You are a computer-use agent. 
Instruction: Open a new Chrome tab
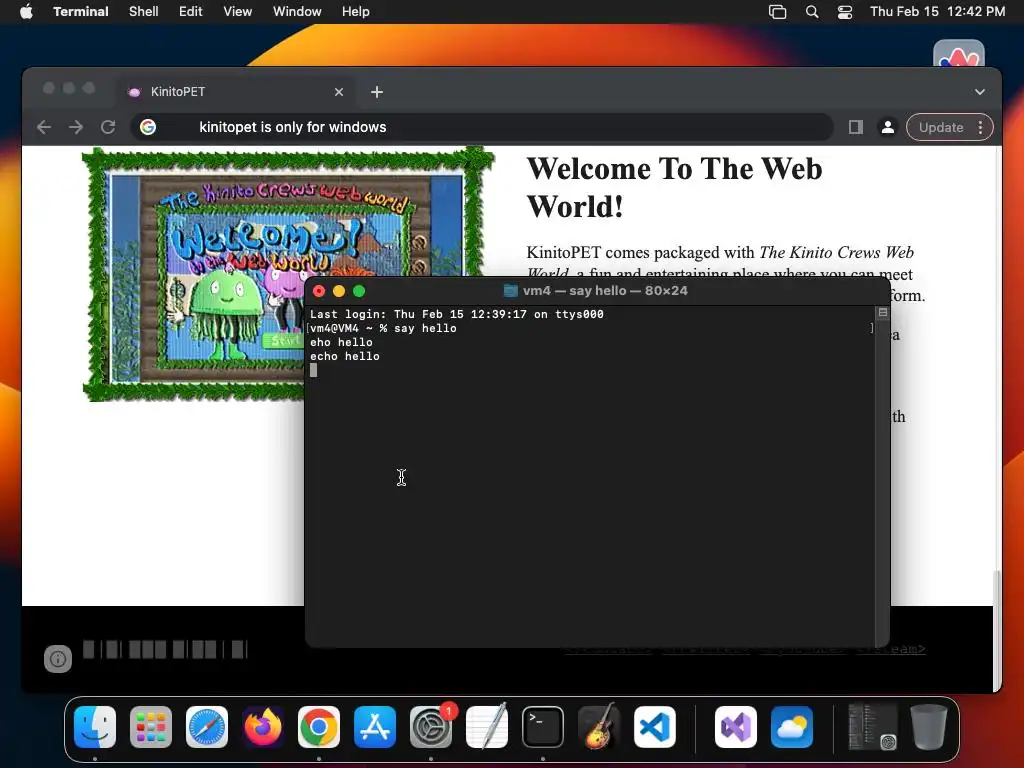(377, 92)
